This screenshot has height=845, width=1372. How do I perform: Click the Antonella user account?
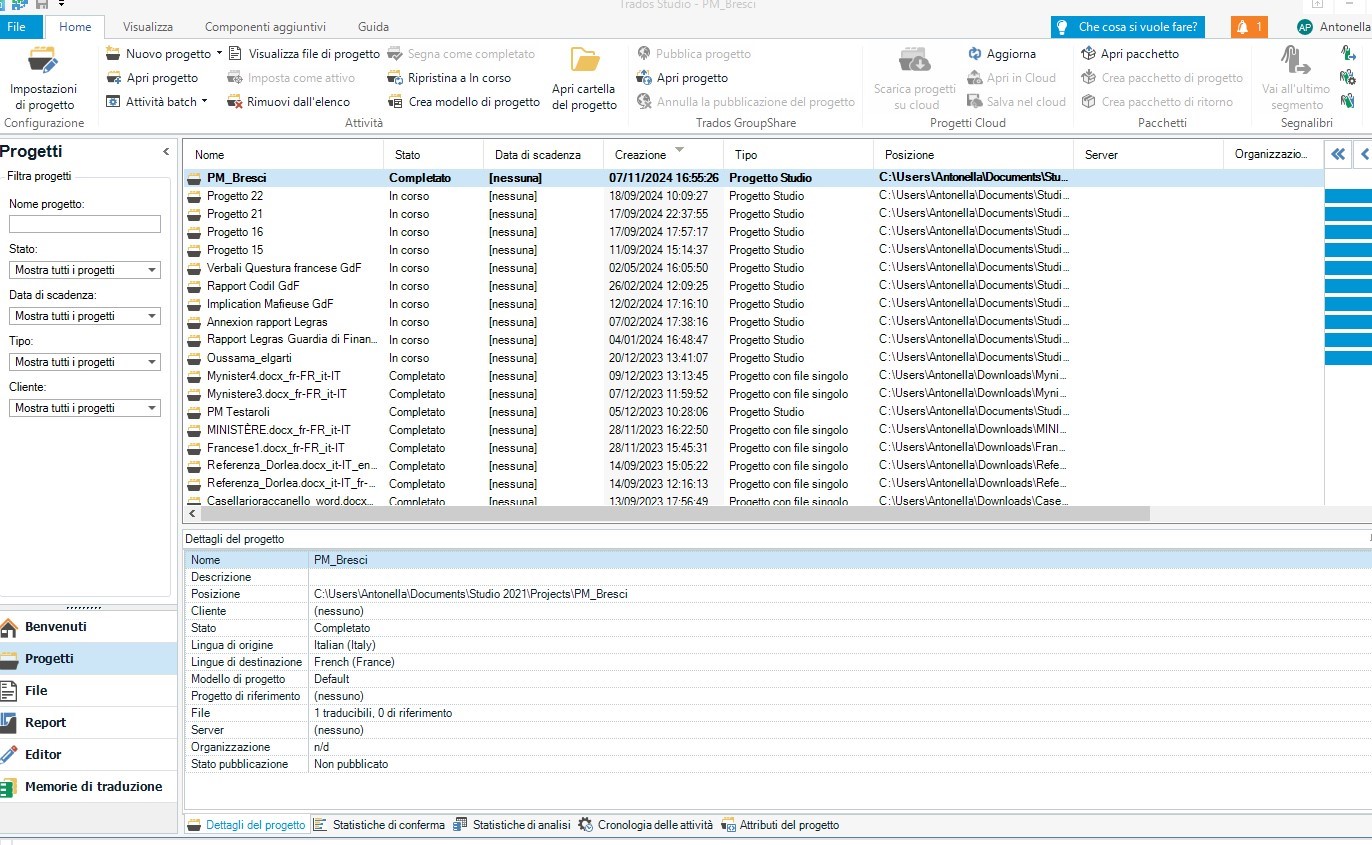[1333, 27]
